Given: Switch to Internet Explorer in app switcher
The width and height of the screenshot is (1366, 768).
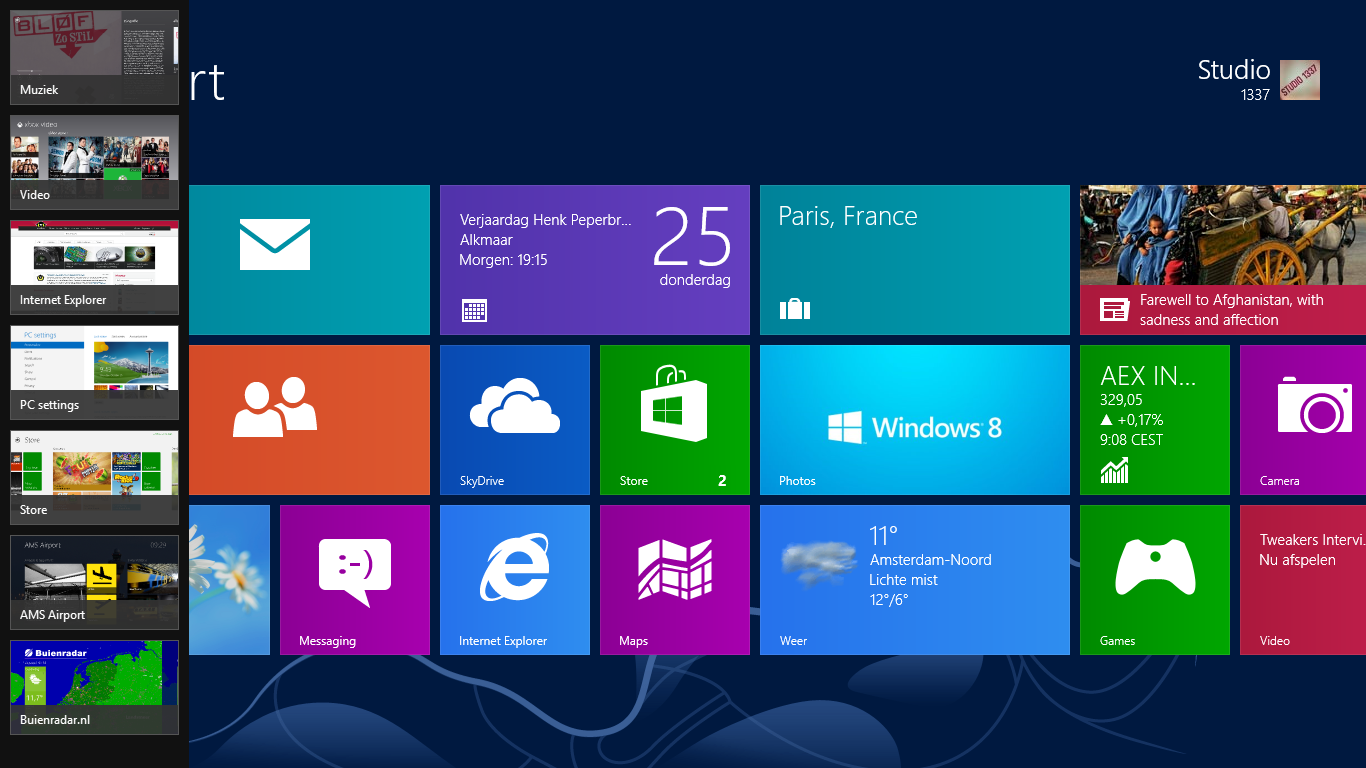Looking at the screenshot, I should click(94, 267).
